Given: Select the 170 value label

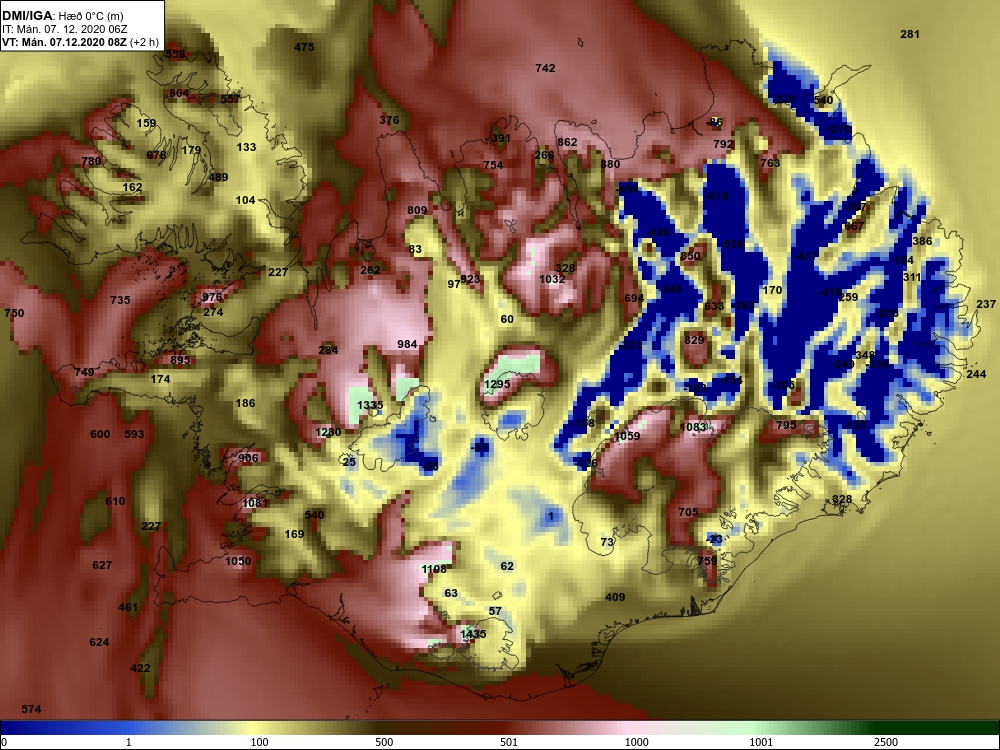Looking at the screenshot, I should point(772,290).
